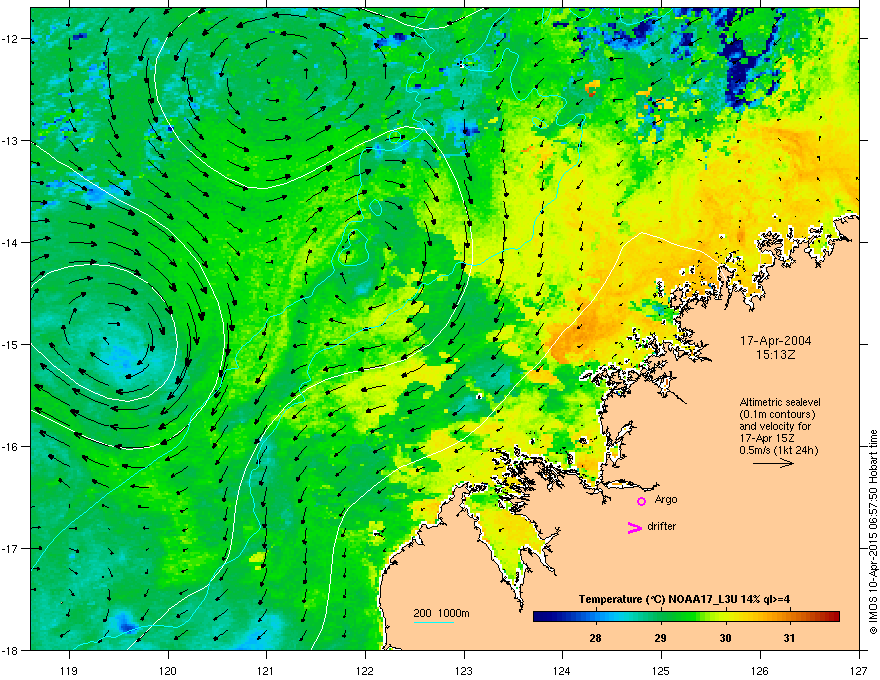Click latitude axis label '-13'
Screen dimensions: 880x680
[11, 140]
